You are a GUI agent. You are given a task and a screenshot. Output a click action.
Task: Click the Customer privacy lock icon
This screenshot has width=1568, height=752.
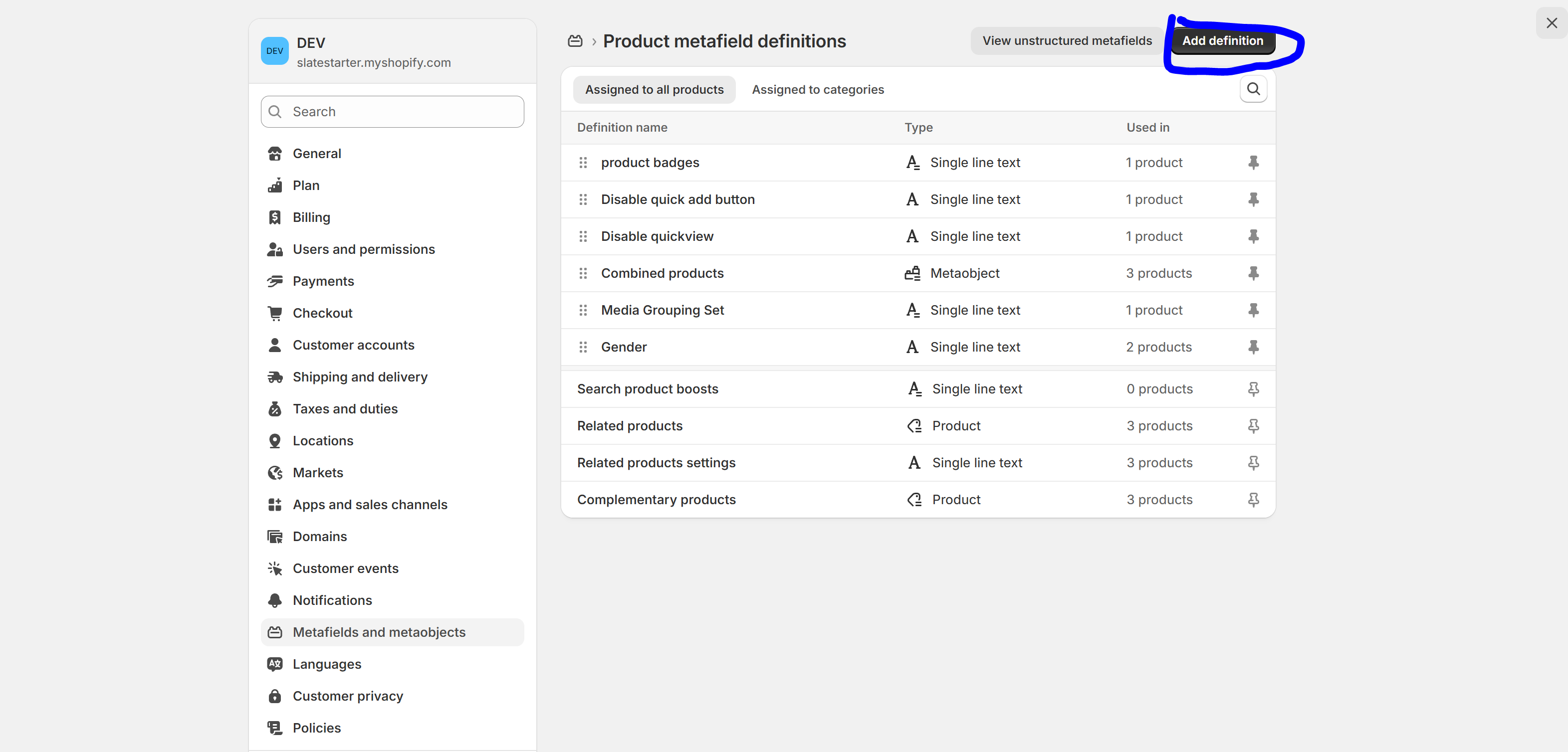coord(275,696)
